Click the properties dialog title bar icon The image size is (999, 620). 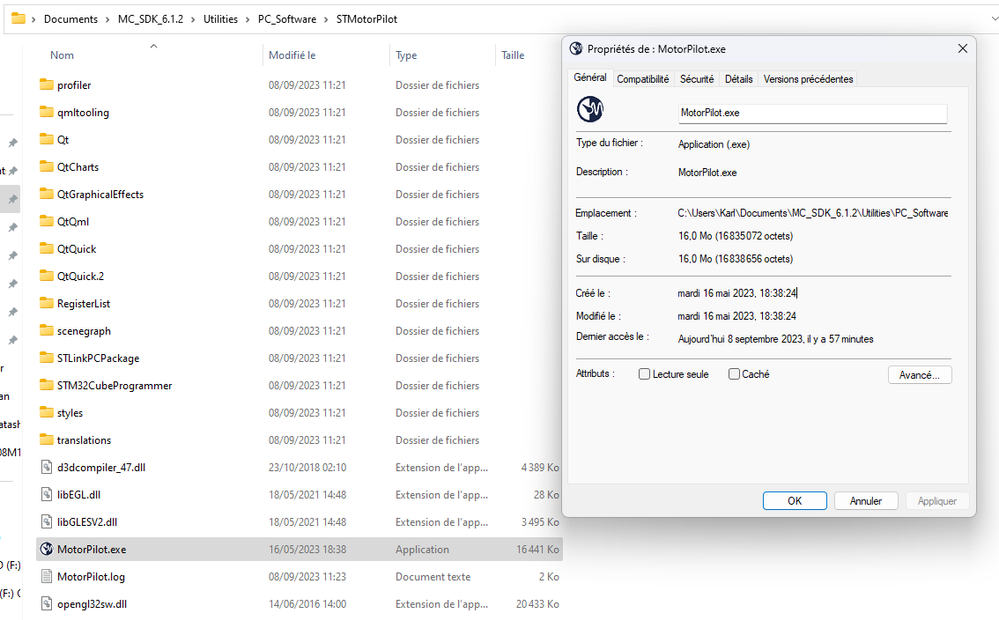[x=576, y=49]
